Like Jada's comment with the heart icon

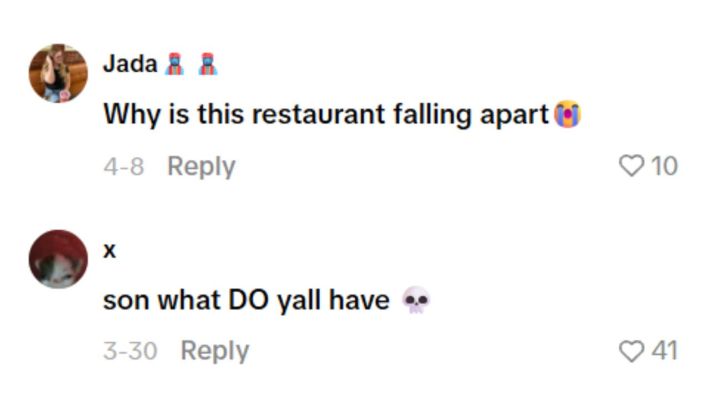pyautogui.click(x=631, y=166)
